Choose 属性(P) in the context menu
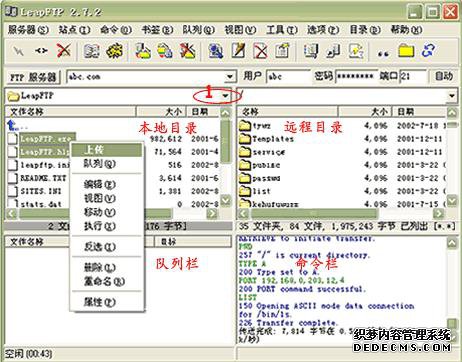 tap(107, 302)
